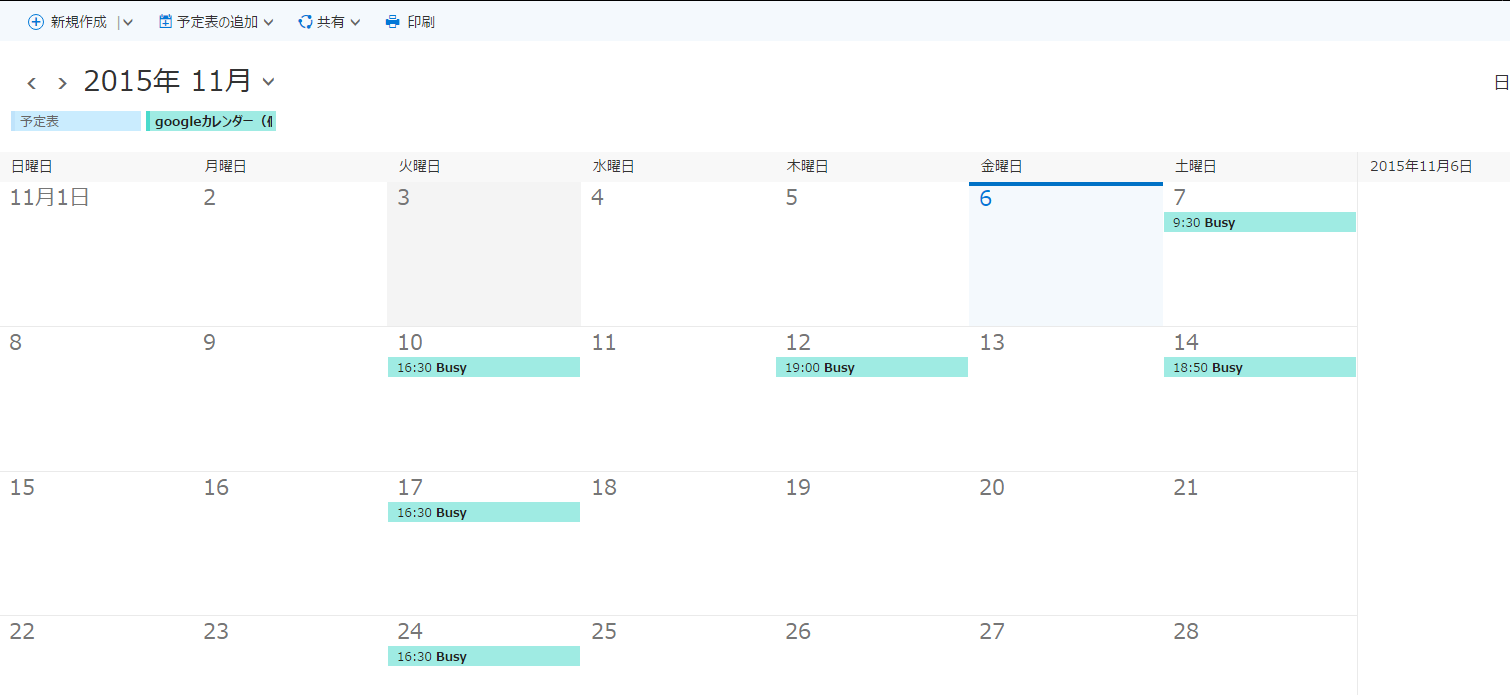Click the 新規作成 plus icon
The image size is (1510, 695).
pos(36,22)
